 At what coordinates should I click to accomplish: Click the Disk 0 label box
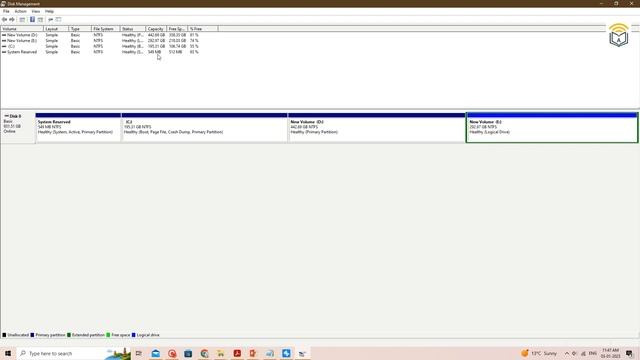(18, 128)
